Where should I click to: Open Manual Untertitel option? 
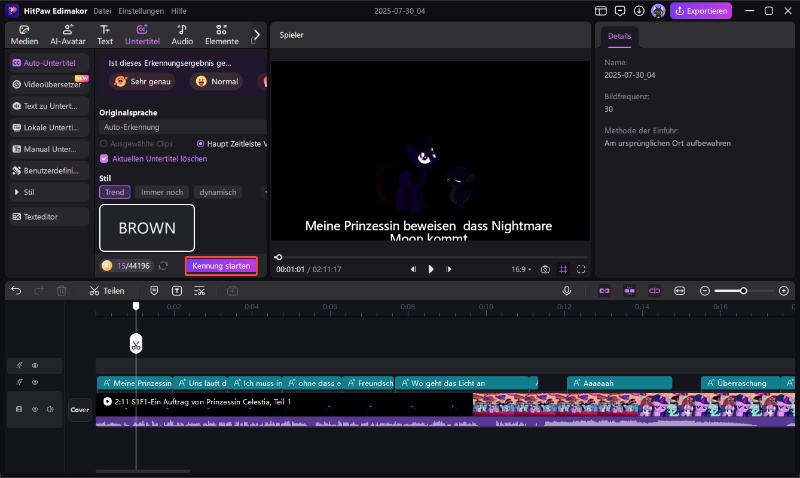[49, 149]
